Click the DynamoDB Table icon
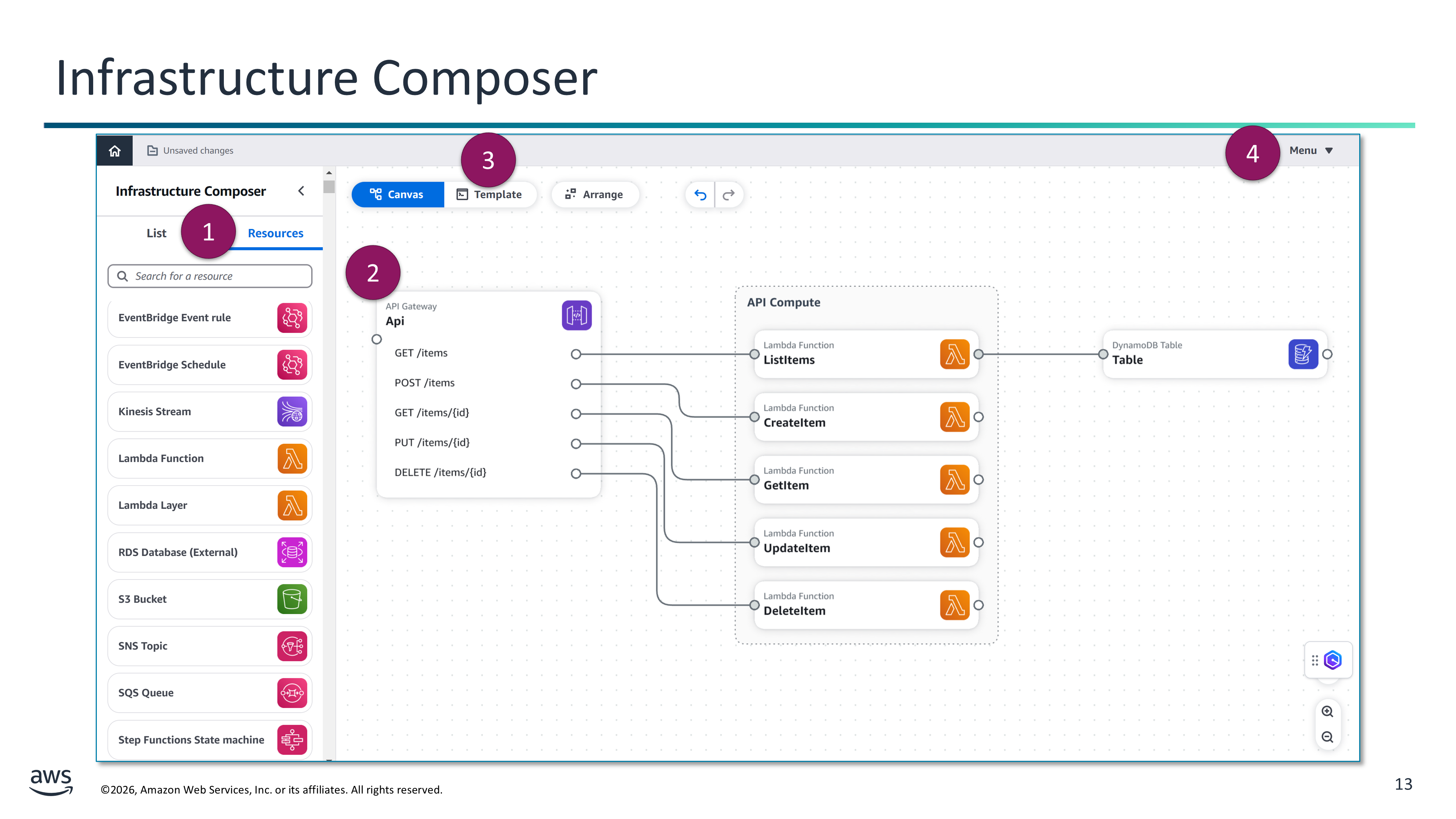Image resolution: width=1456 pixels, height=819 pixels. (x=1303, y=355)
